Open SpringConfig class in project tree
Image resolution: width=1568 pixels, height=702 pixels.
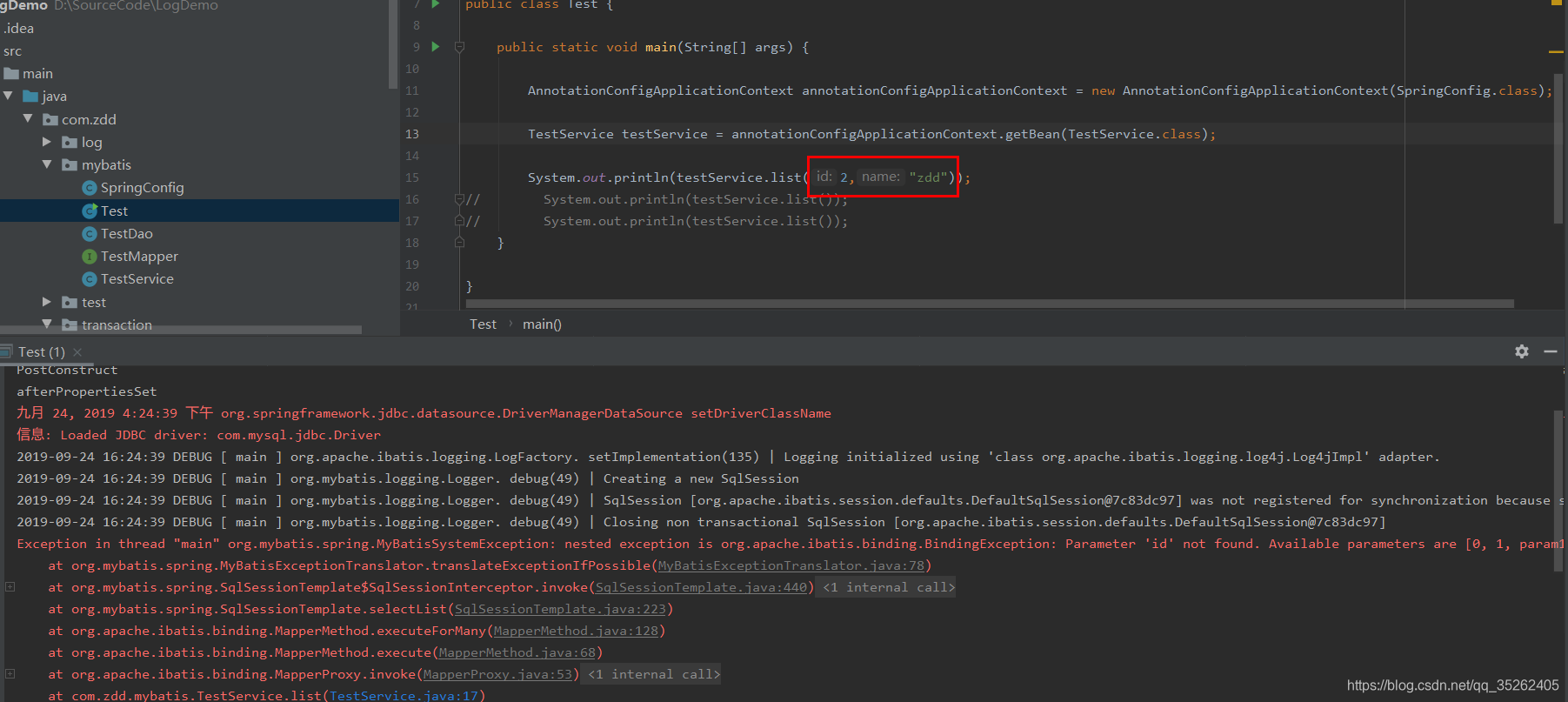pyautogui.click(x=142, y=188)
